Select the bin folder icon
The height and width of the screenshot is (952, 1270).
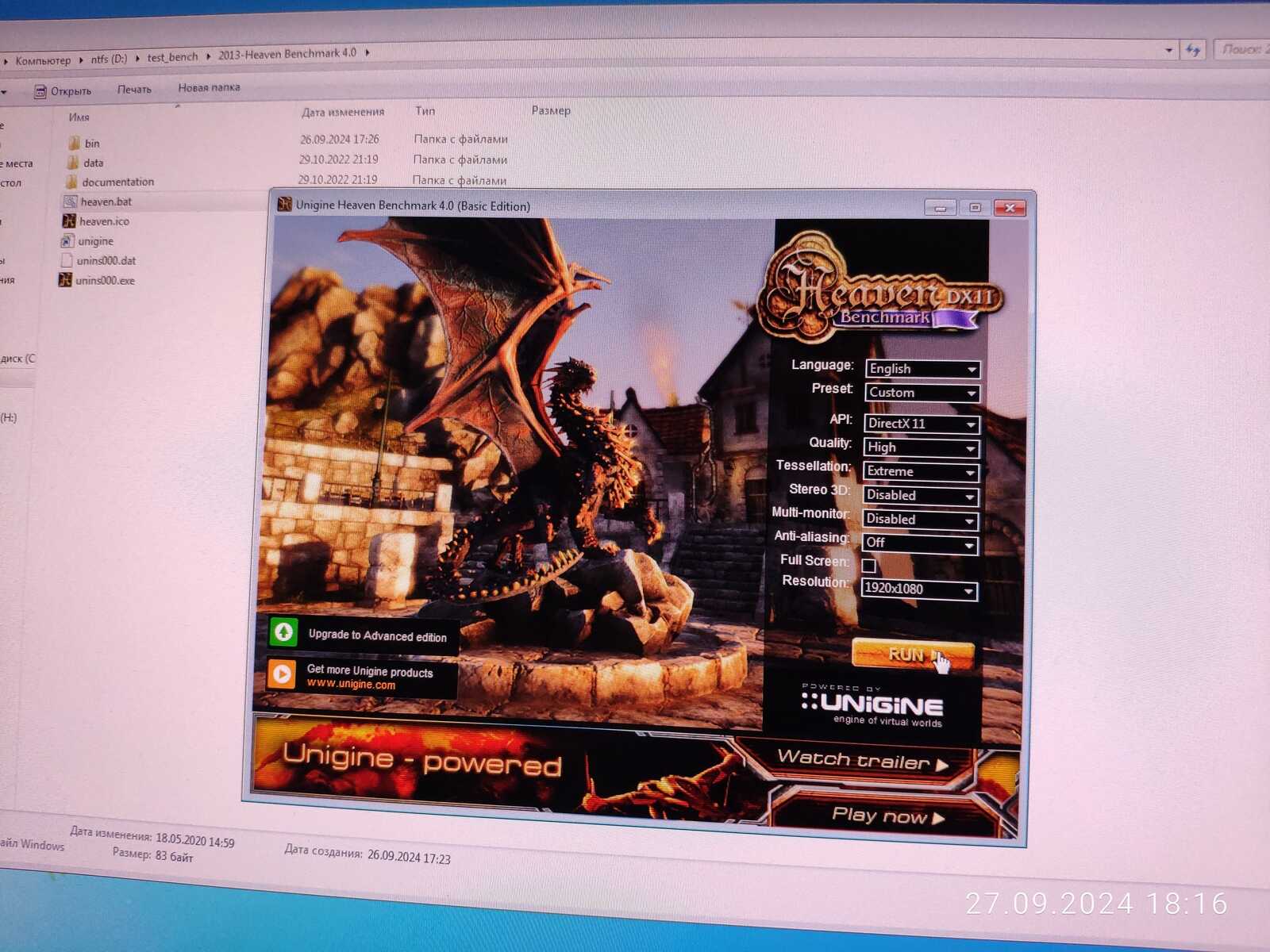[75, 143]
